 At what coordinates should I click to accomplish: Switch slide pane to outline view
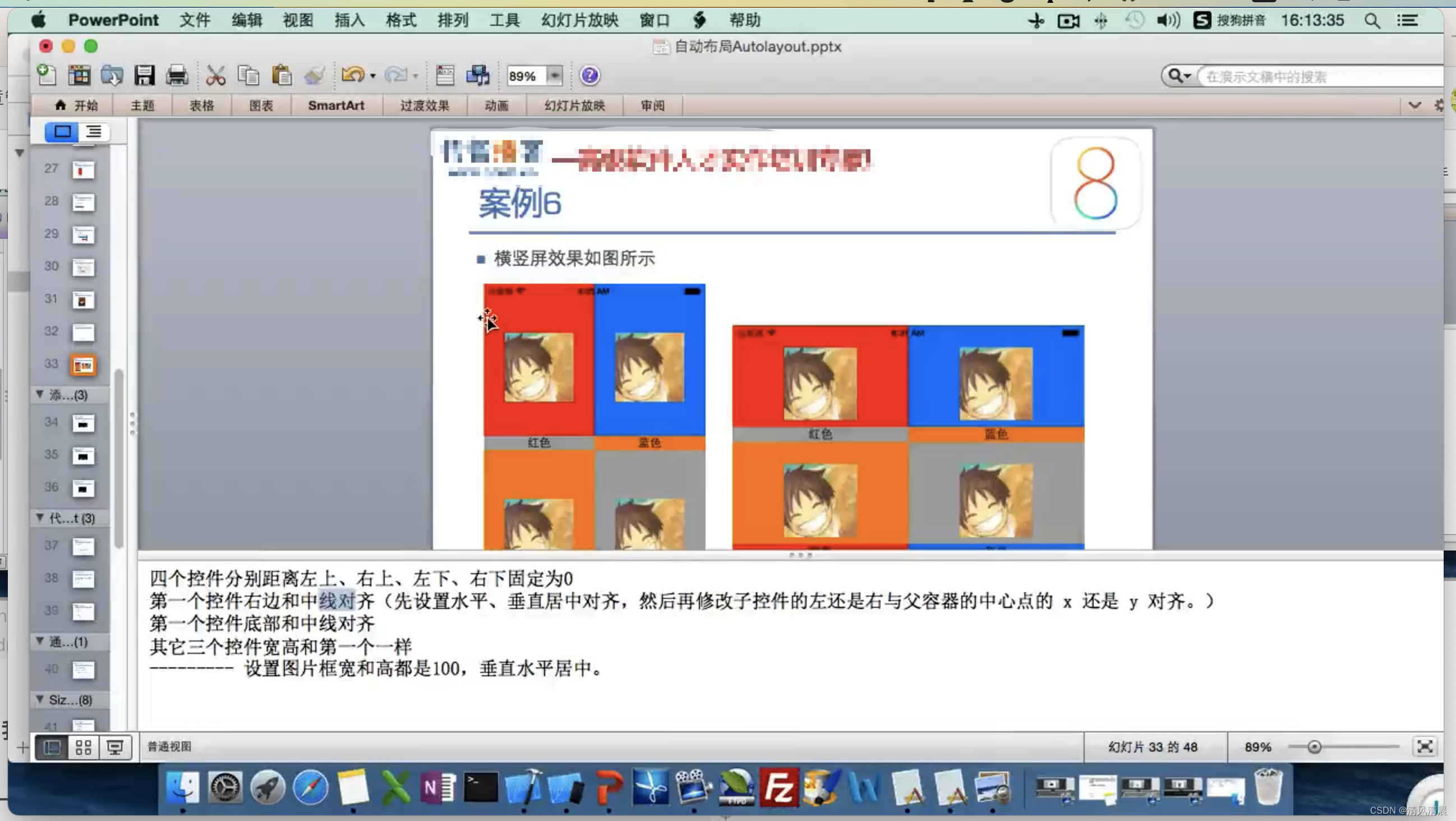pos(94,132)
